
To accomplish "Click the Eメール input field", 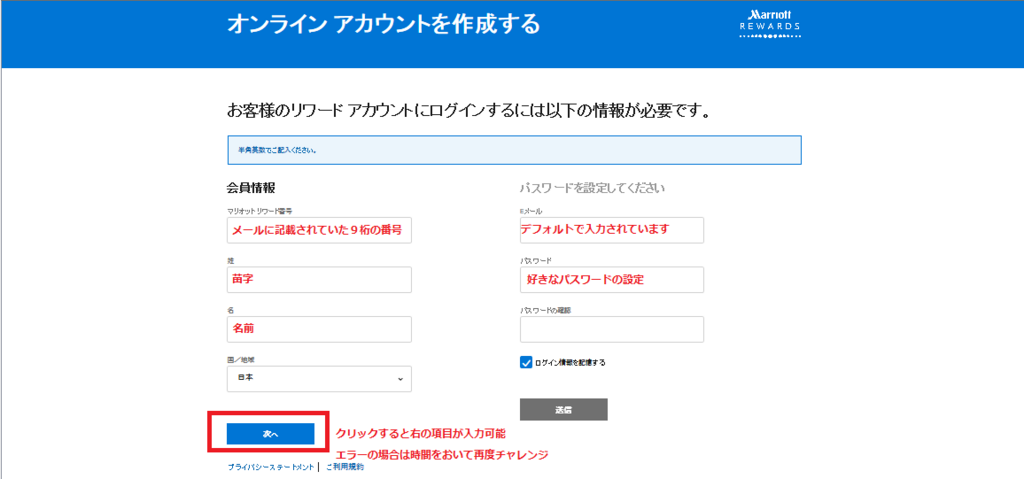I will point(612,230).
